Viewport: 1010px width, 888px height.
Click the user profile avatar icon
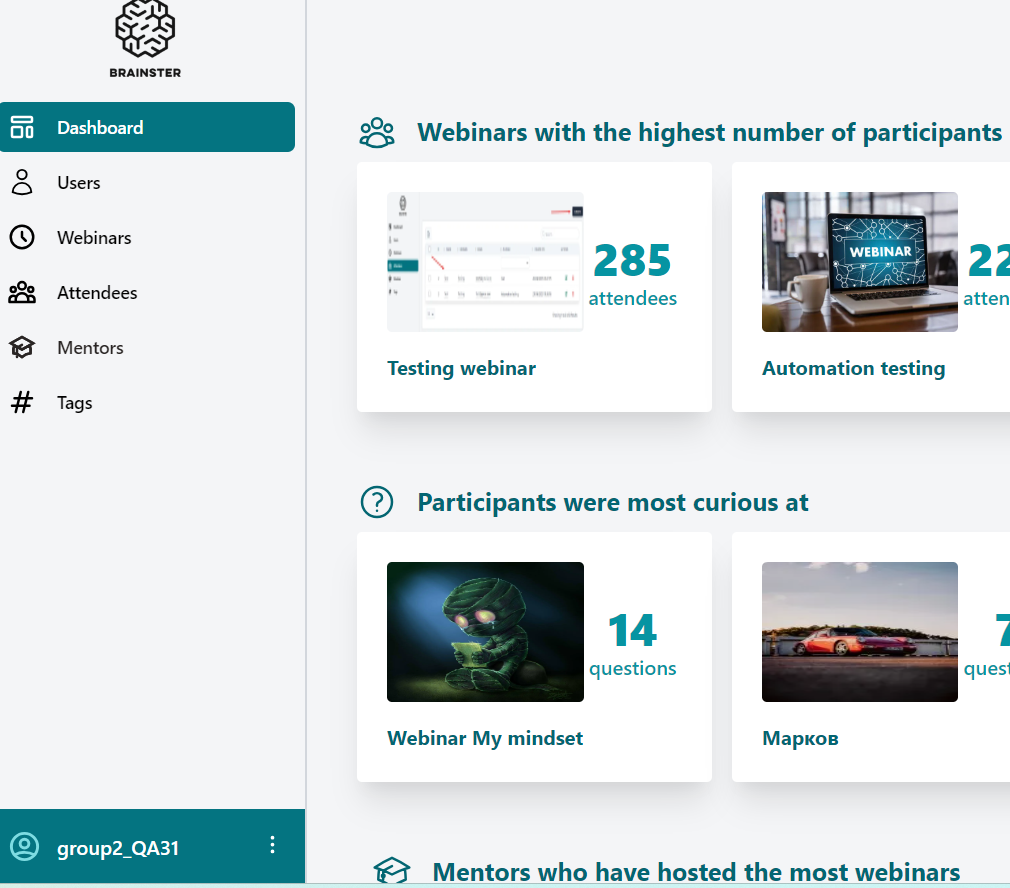tap(24, 847)
